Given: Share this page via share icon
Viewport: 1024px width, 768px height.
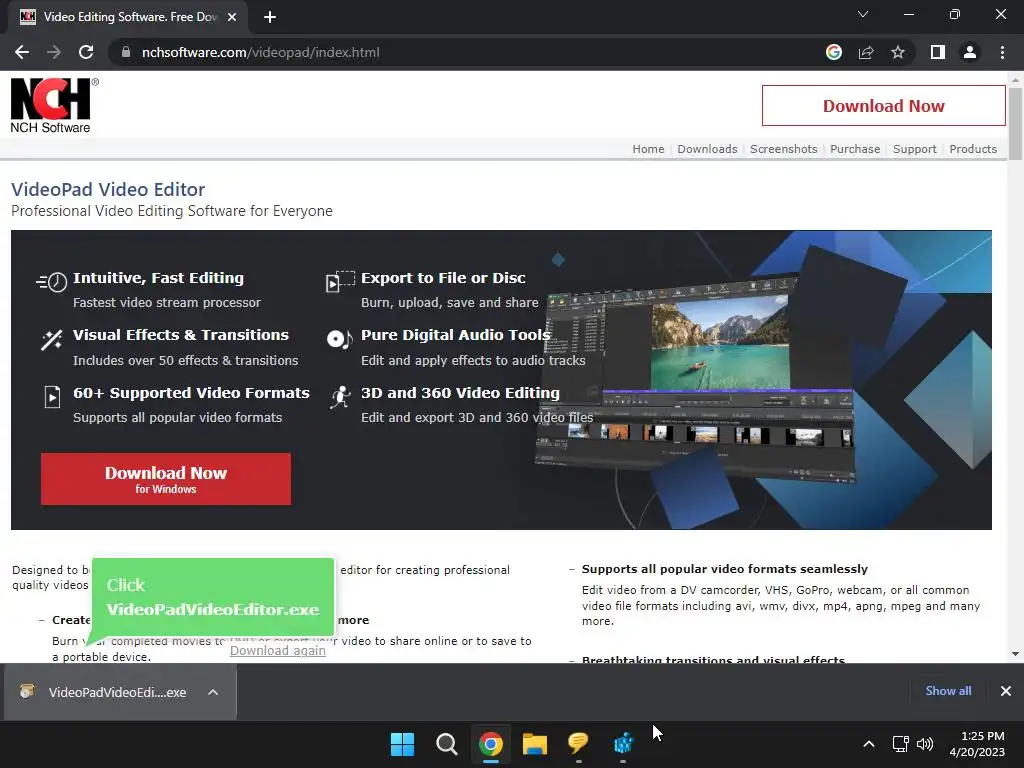Looking at the screenshot, I should coord(866,52).
